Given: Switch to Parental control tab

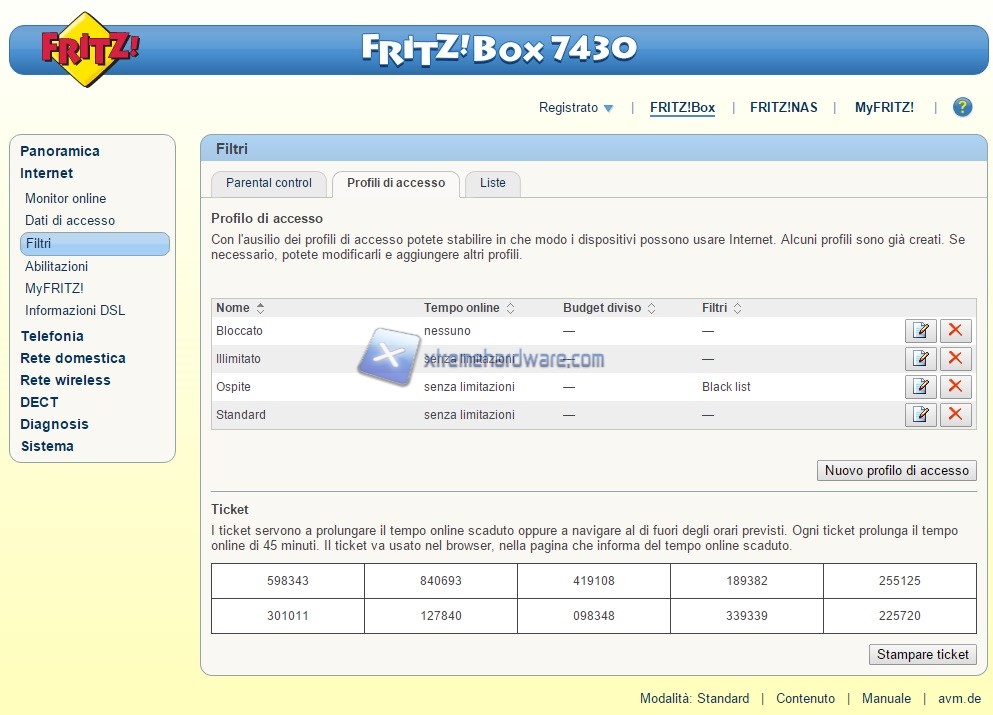Looking at the screenshot, I should pos(269,183).
